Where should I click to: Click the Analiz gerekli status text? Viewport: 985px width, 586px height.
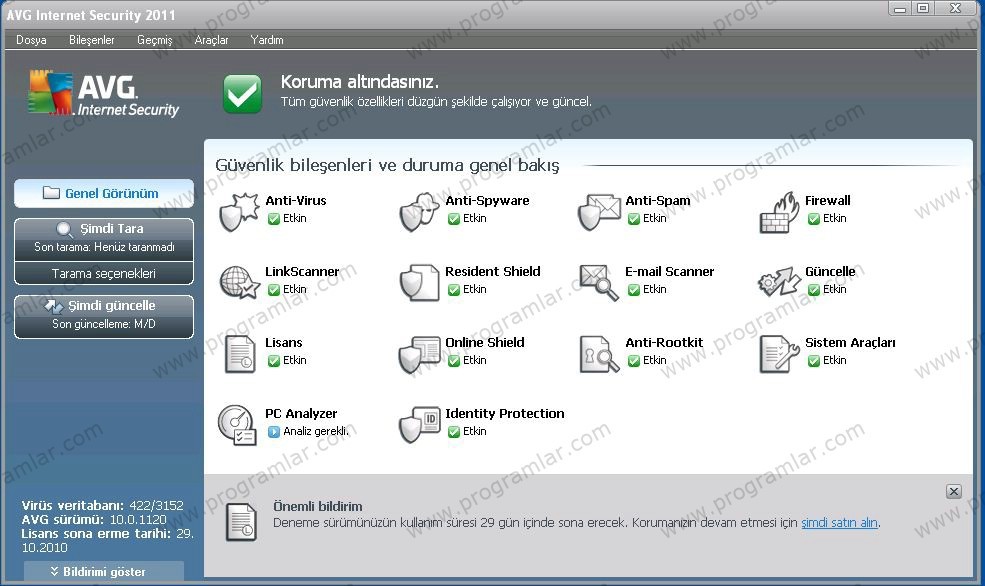pos(316,431)
